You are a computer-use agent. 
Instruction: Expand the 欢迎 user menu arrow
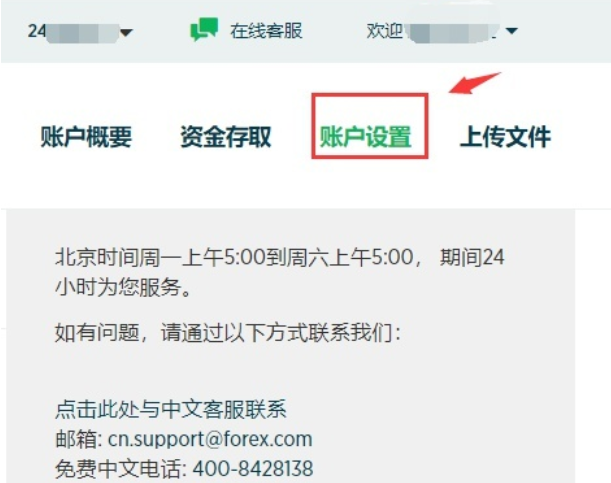[x=511, y=30]
